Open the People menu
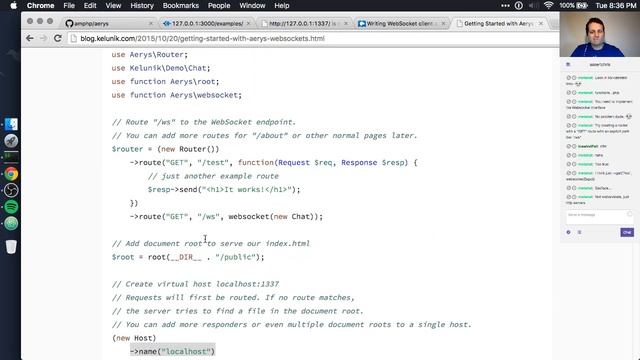The image size is (640, 360). (219, 6)
